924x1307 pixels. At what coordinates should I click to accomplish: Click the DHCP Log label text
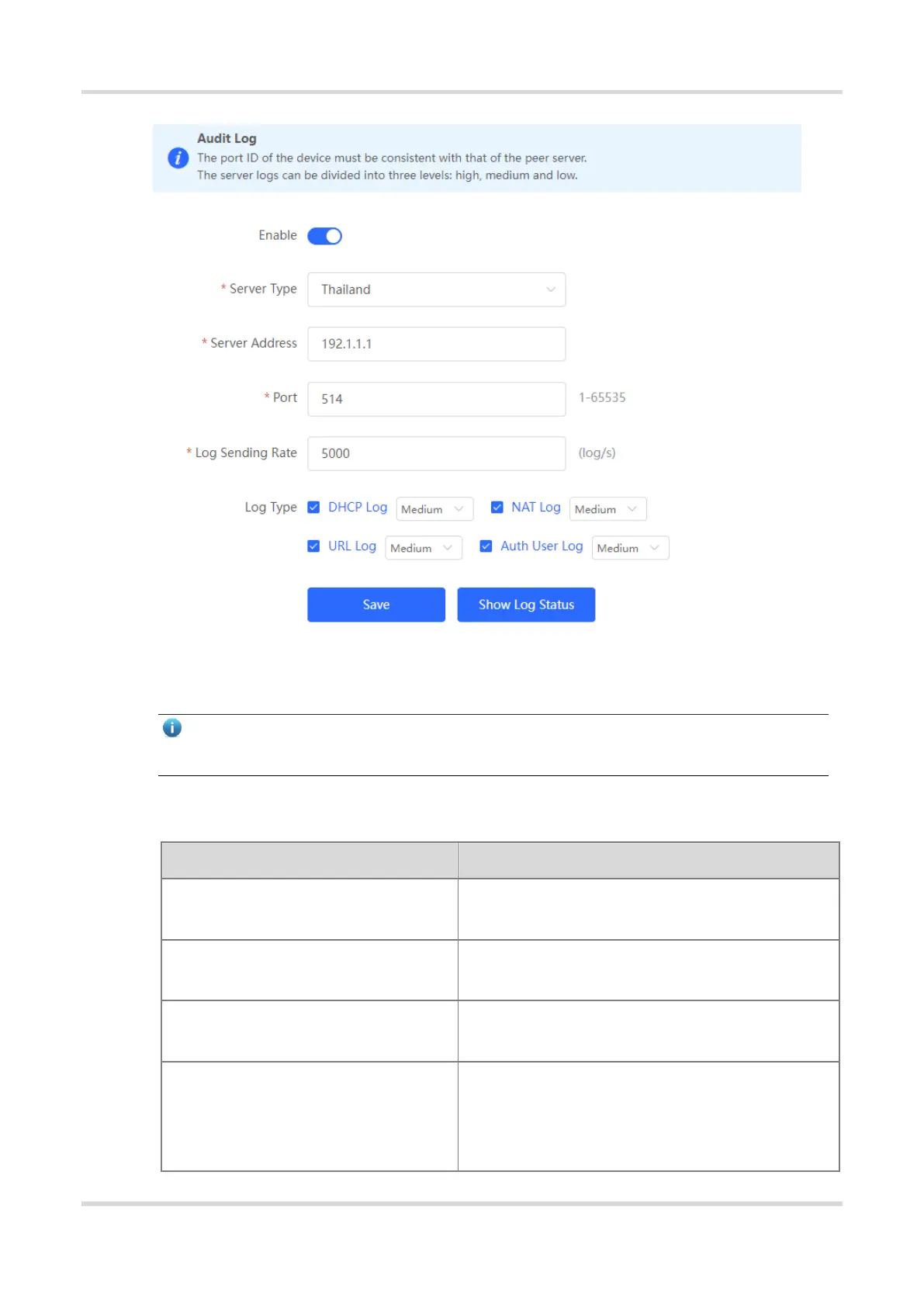(x=358, y=508)
